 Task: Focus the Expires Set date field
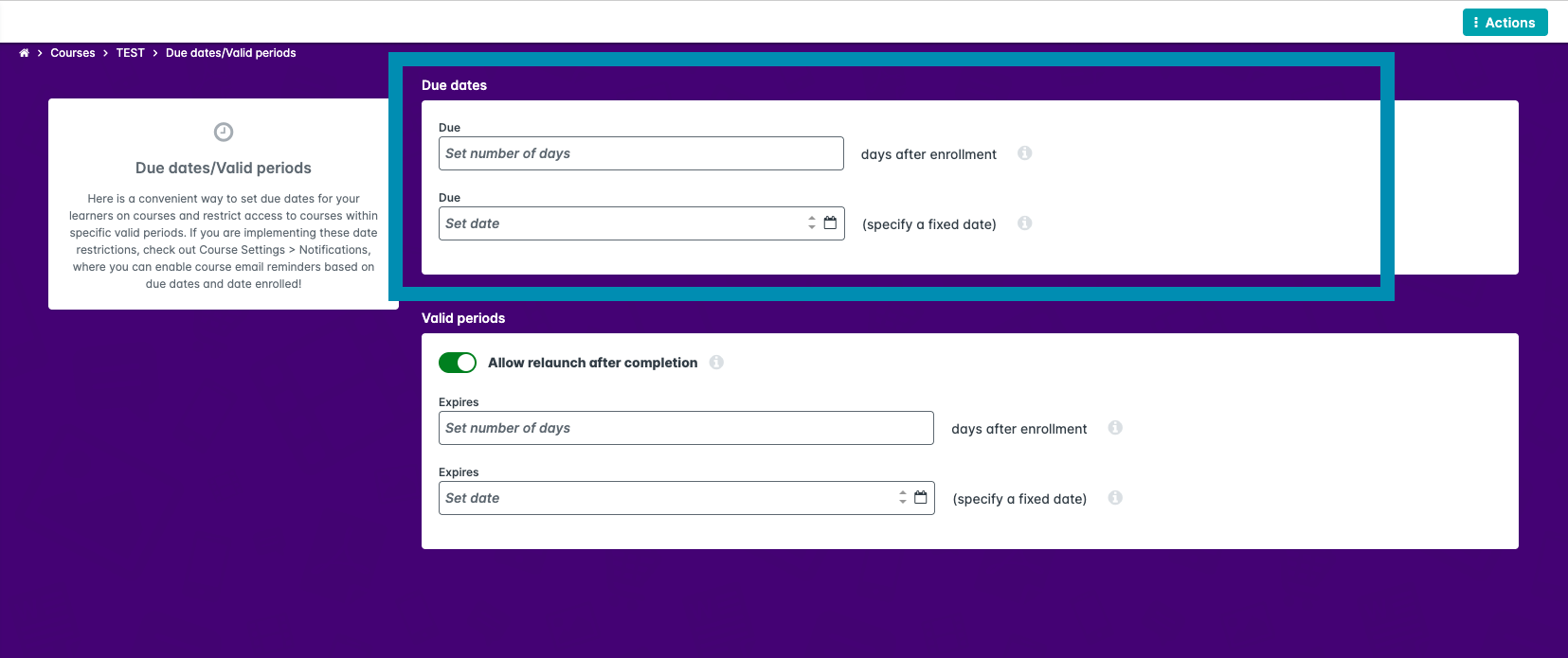666,498
